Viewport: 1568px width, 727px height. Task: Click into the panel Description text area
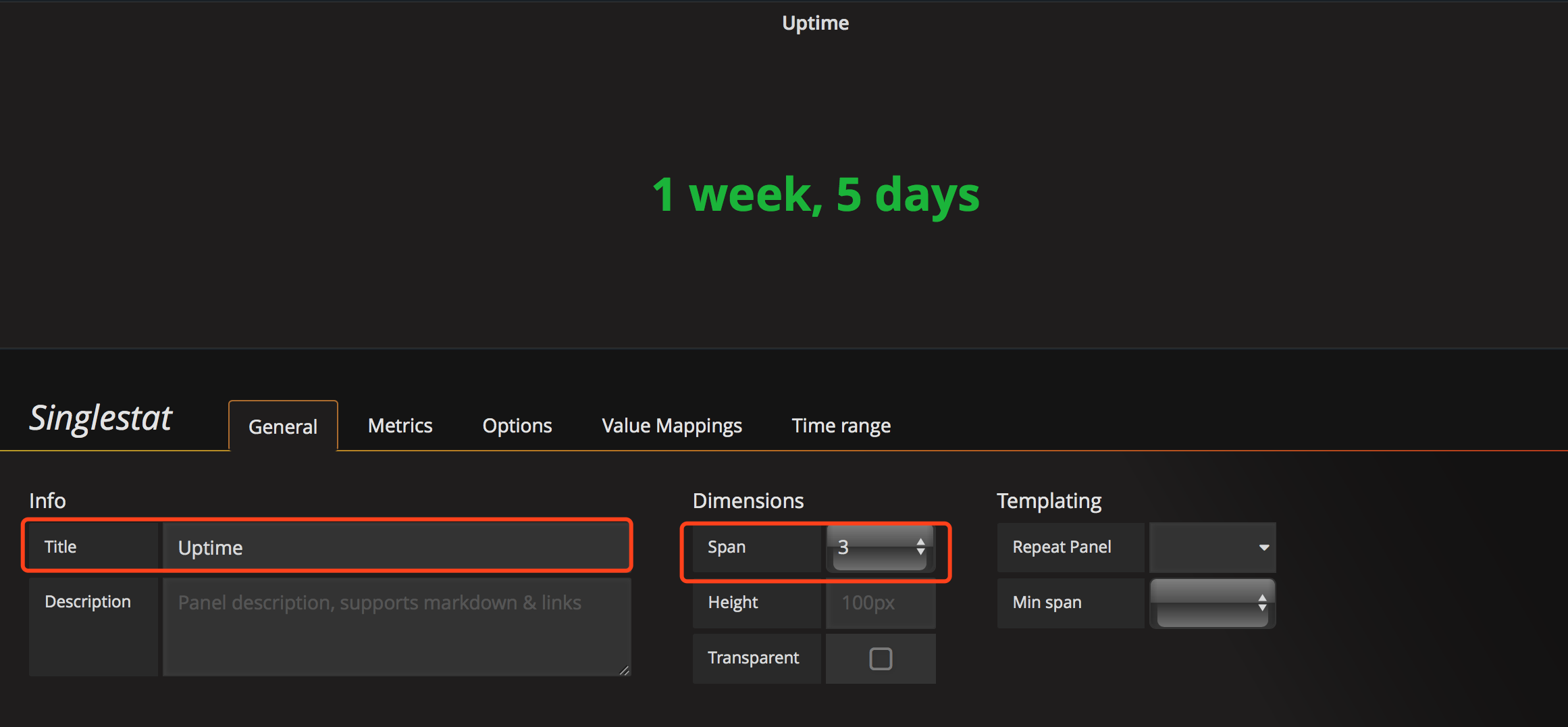pos(397,626)
